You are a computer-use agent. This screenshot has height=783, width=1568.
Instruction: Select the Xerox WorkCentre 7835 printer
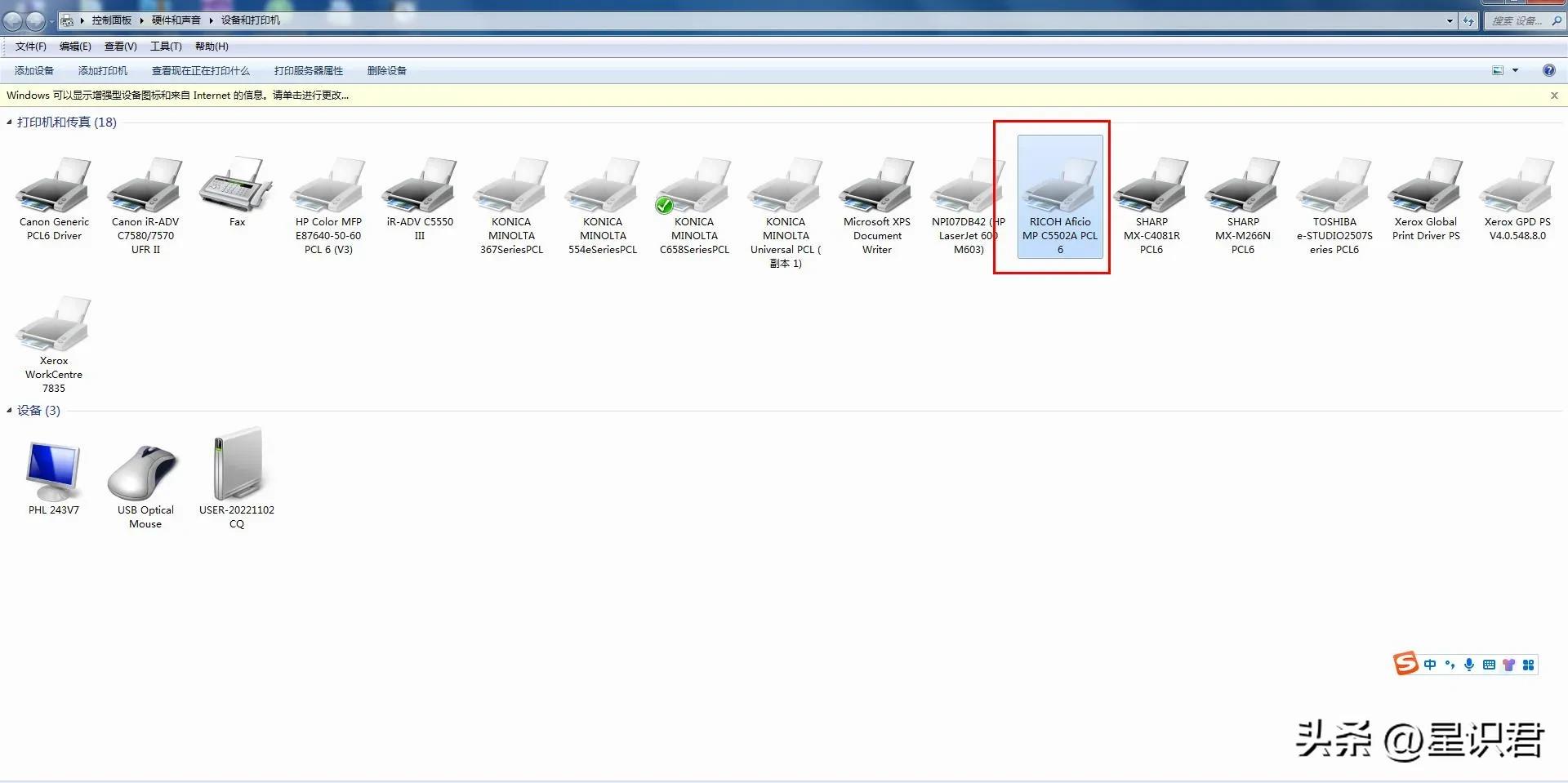pyautogui.click(x=54, y=345)
